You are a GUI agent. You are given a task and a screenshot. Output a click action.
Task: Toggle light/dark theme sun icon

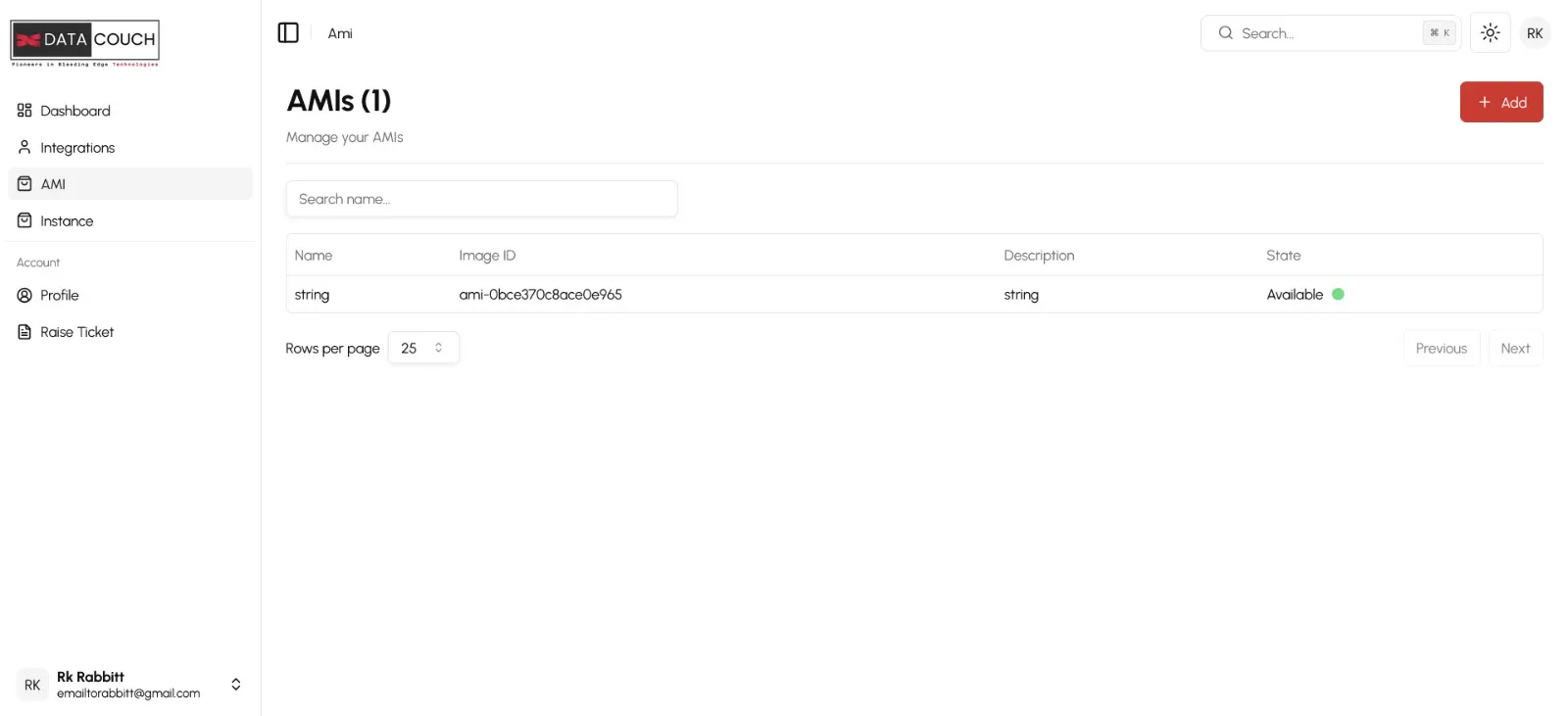(x=1491, y=33)
